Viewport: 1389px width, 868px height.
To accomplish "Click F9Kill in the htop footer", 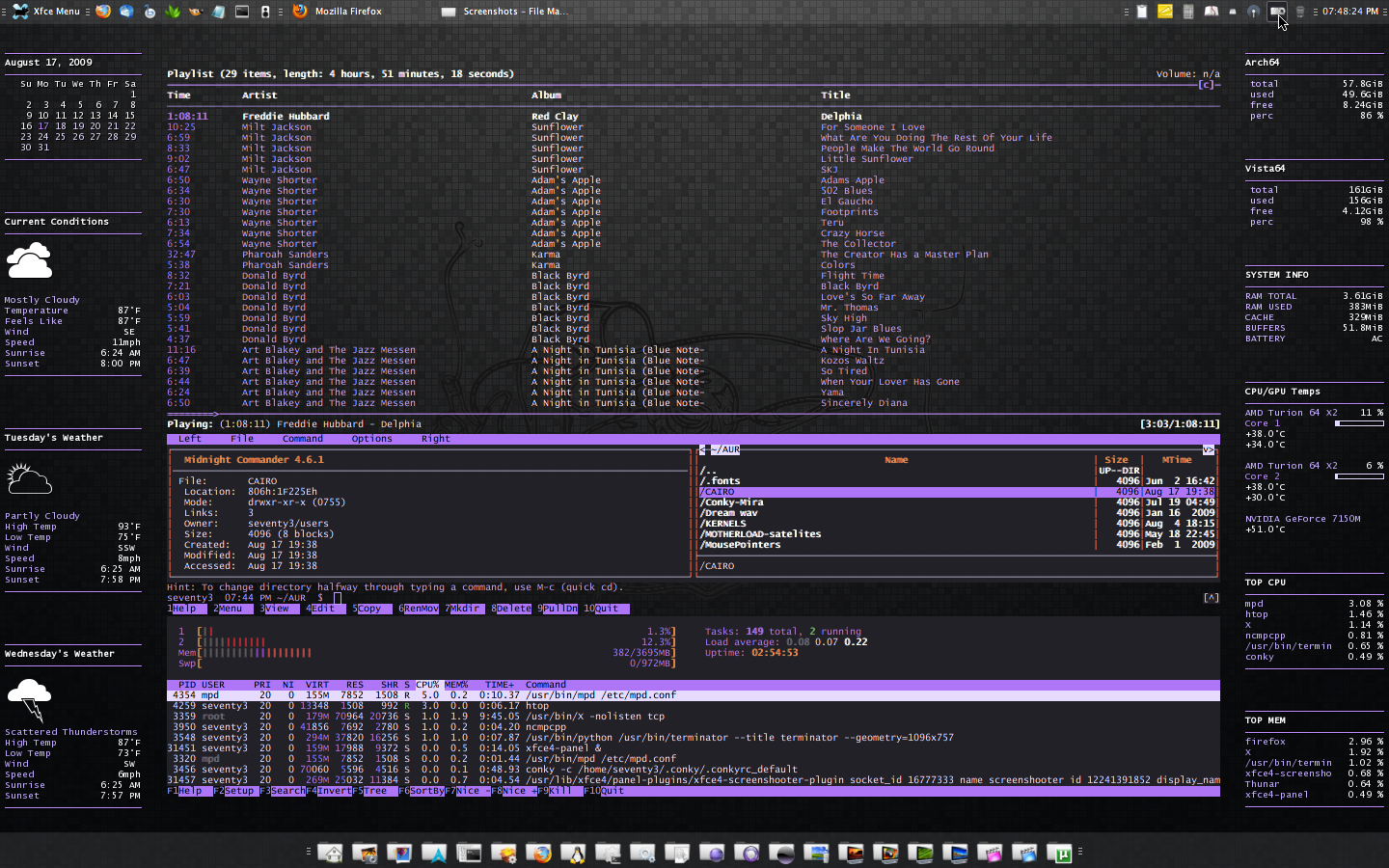I will (559, 791).
